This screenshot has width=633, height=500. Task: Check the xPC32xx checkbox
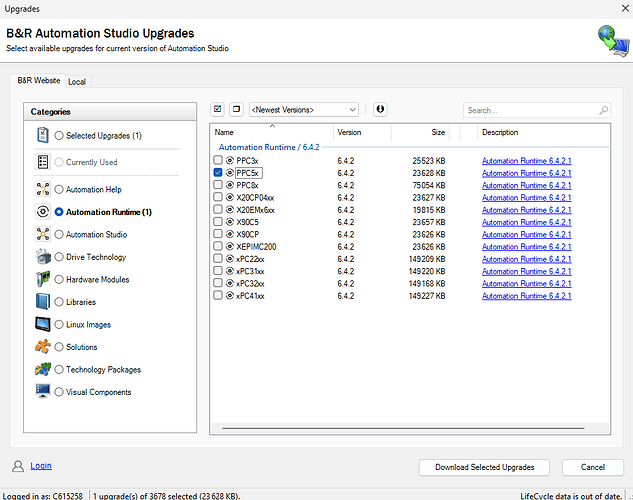[x=218, y=283]
